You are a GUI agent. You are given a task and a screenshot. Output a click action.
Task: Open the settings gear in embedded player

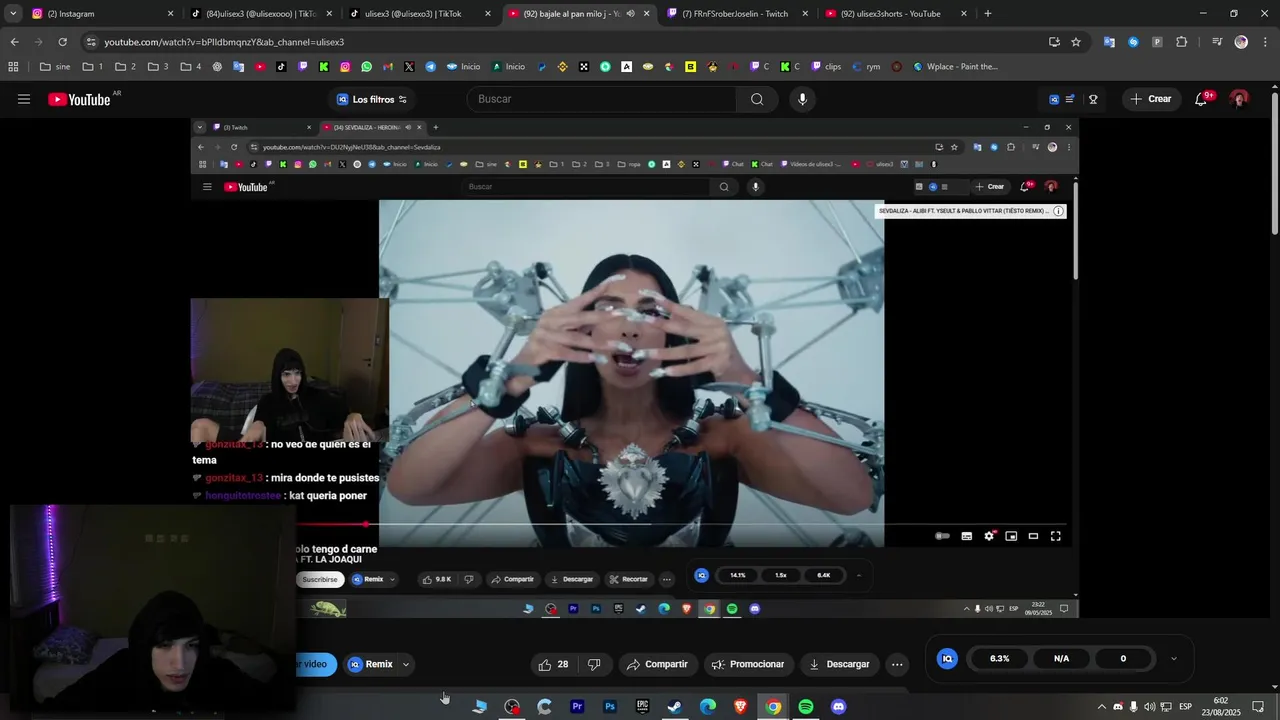(x=989, y=536)
